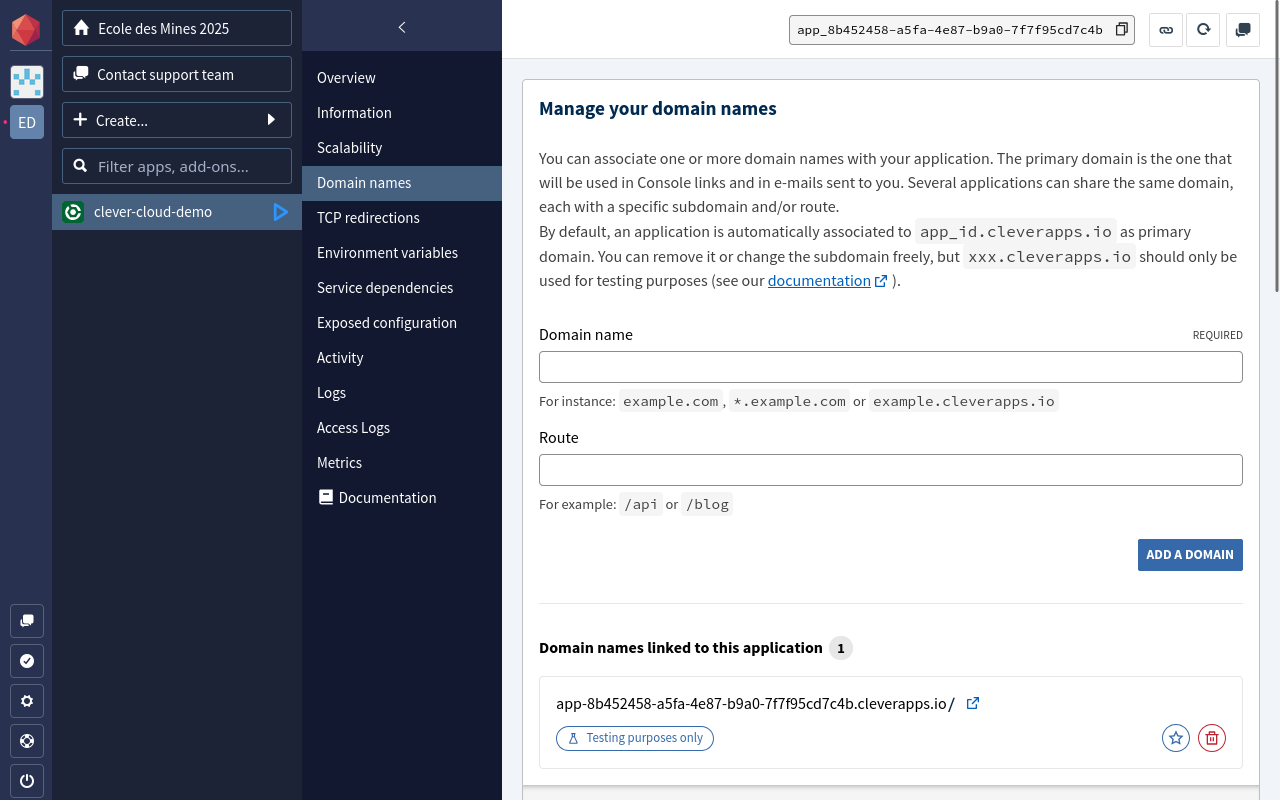Open the feedback chat icon at top right

[x=1243, y=30]
